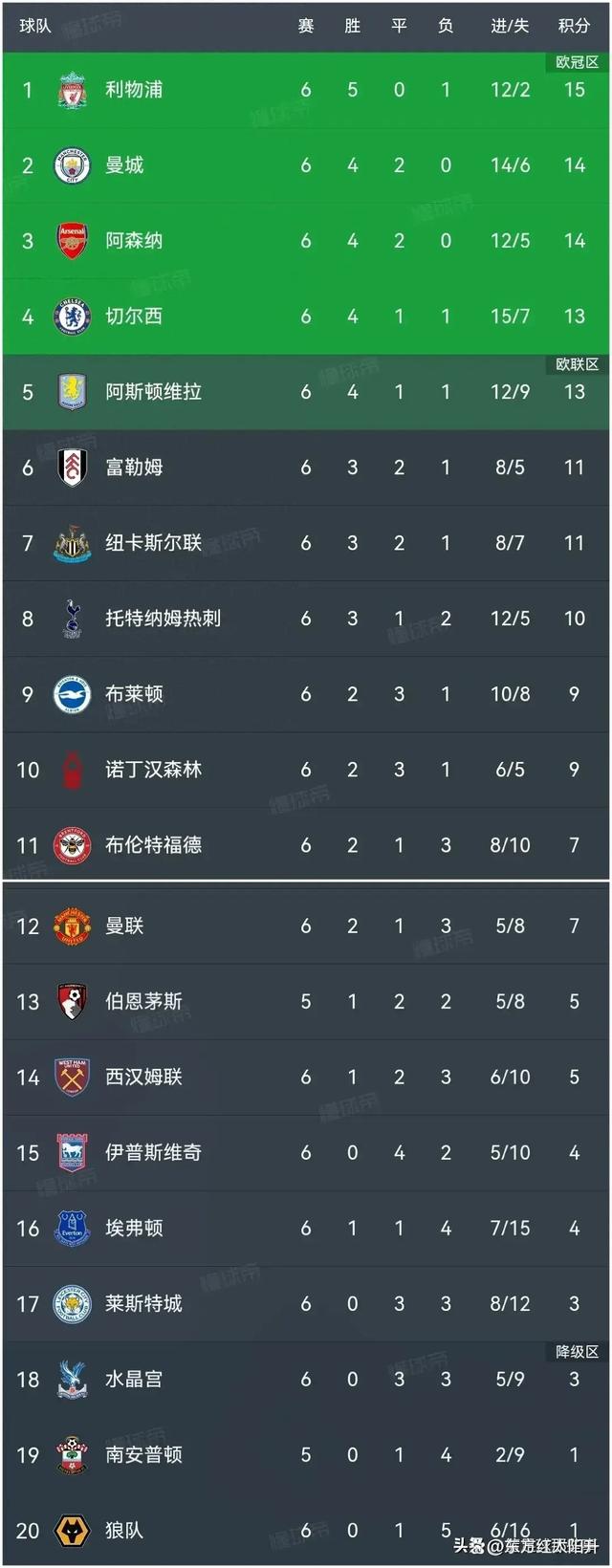Select the Newcastle United crest
Image resolution: width=612 pixels, height=1568 pixels.
point(72,543)
